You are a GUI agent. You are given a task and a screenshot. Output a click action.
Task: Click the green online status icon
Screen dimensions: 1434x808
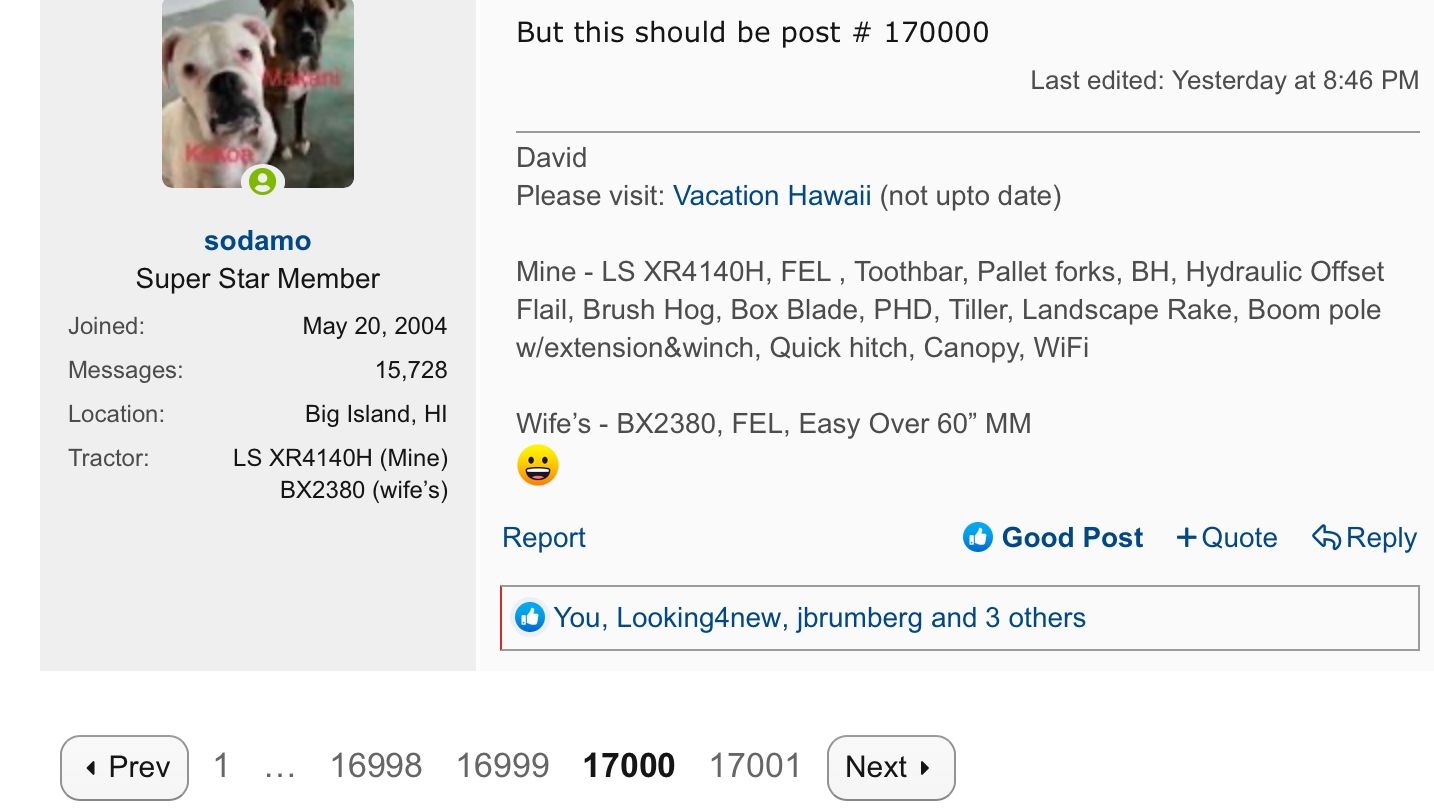(x=262, y=181)
